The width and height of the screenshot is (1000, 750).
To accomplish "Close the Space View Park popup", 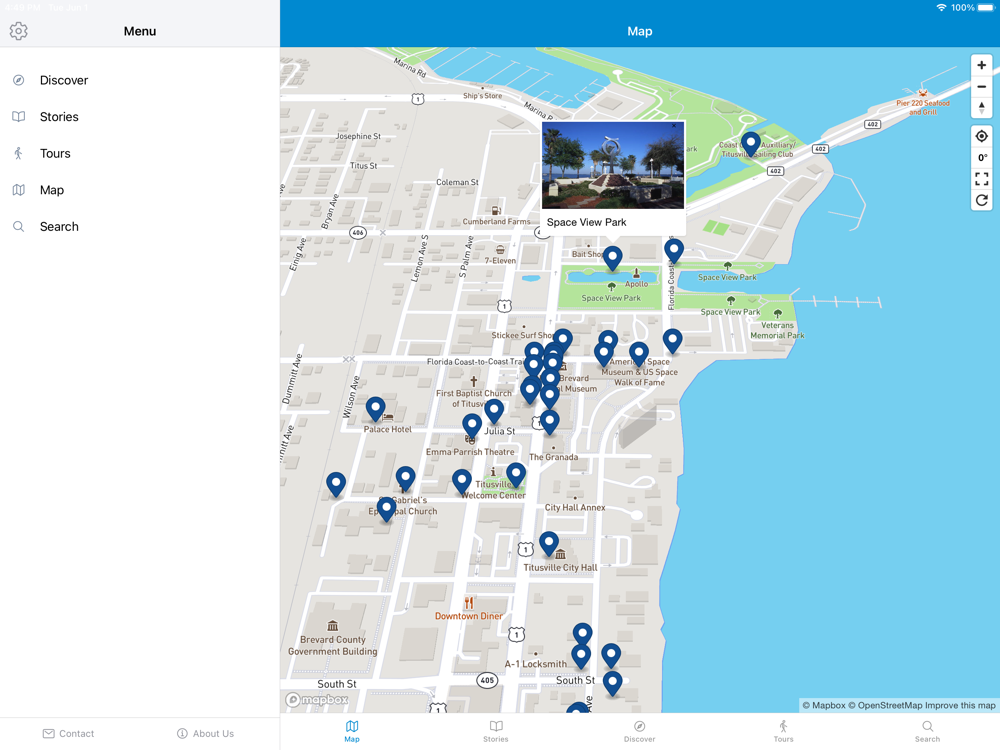I will [674, 126].
